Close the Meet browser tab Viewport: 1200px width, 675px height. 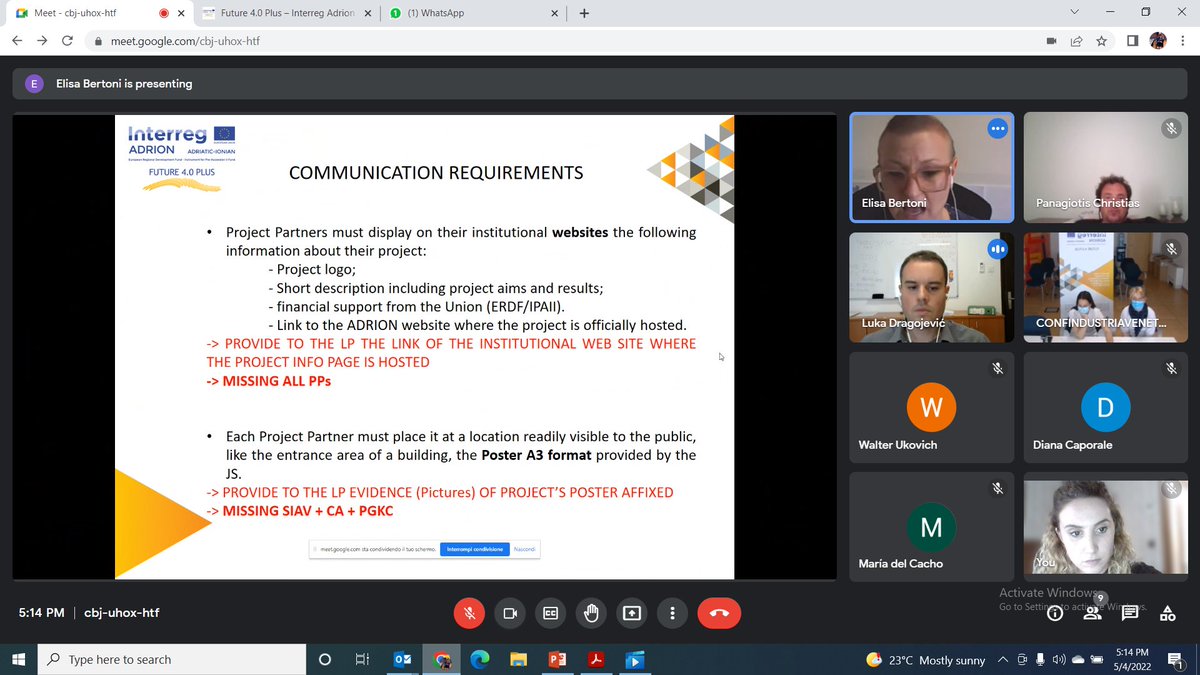180,14
